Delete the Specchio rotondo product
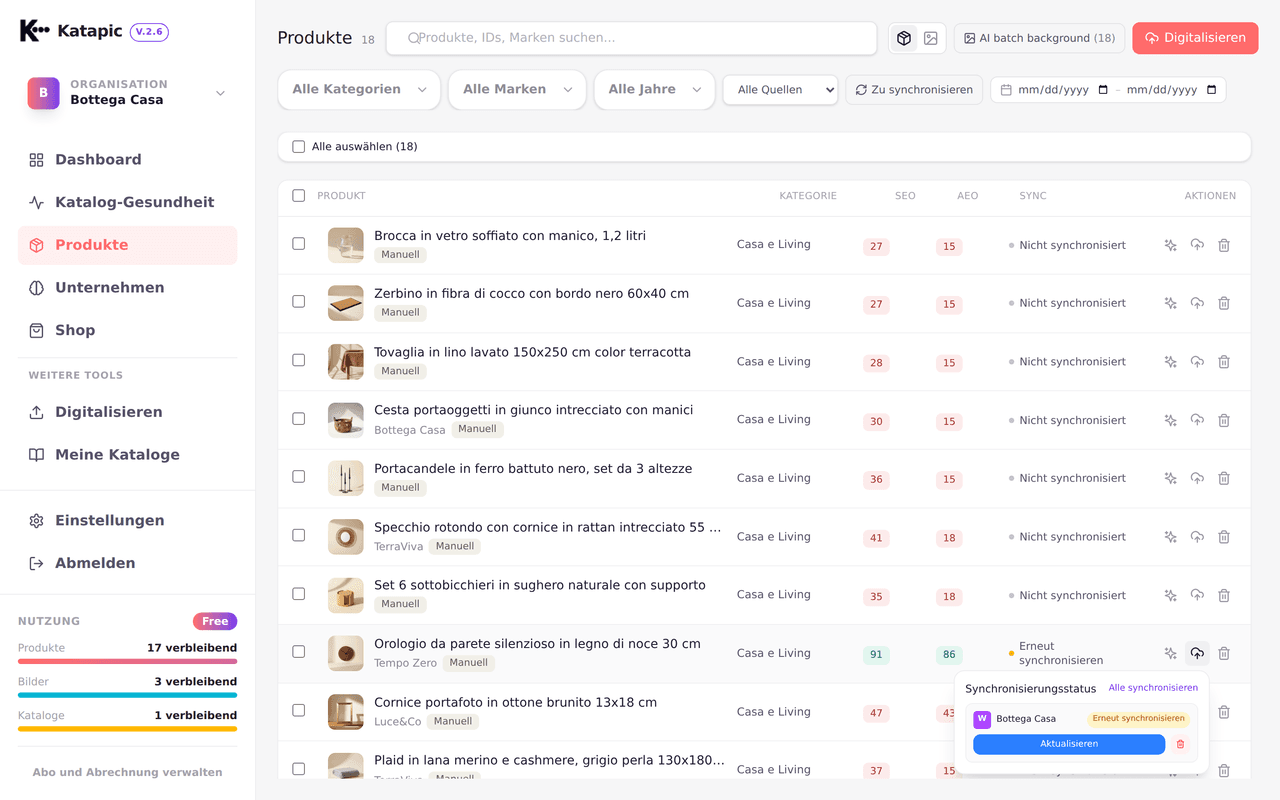1280x800 pixels. click(1224, 537)
